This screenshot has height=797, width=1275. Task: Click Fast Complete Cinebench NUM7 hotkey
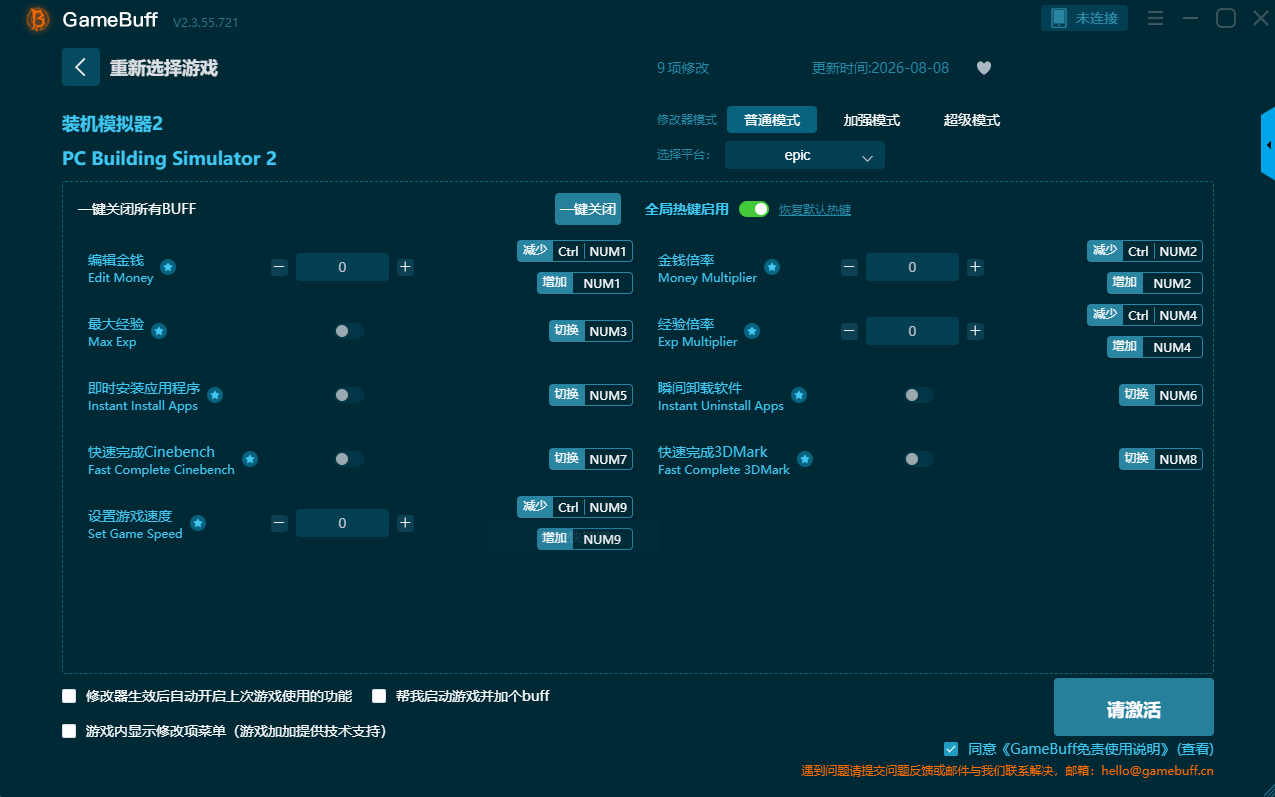[591, 459]
